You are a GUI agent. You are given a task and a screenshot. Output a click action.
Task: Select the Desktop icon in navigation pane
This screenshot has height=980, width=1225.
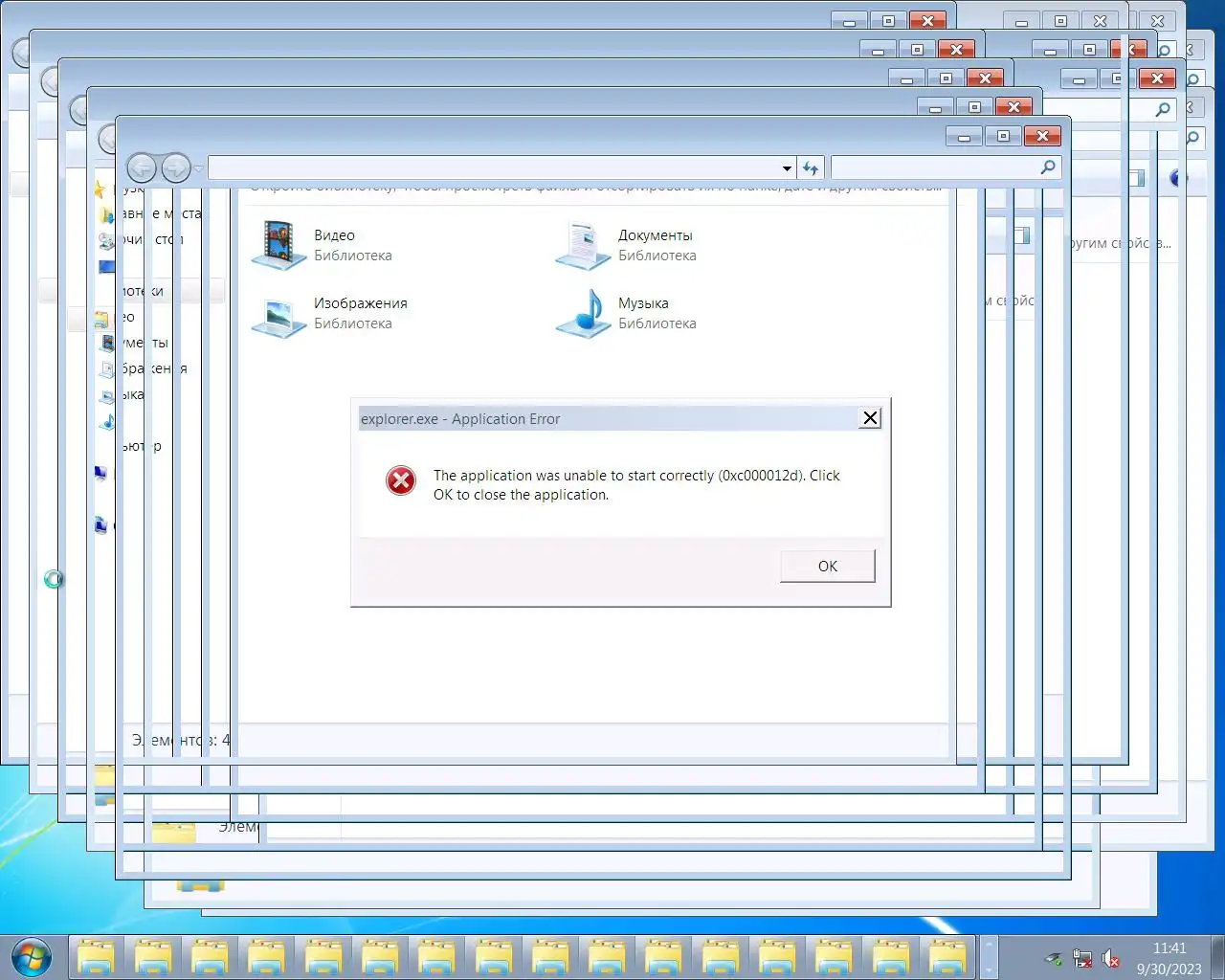(x=106, y=265)
